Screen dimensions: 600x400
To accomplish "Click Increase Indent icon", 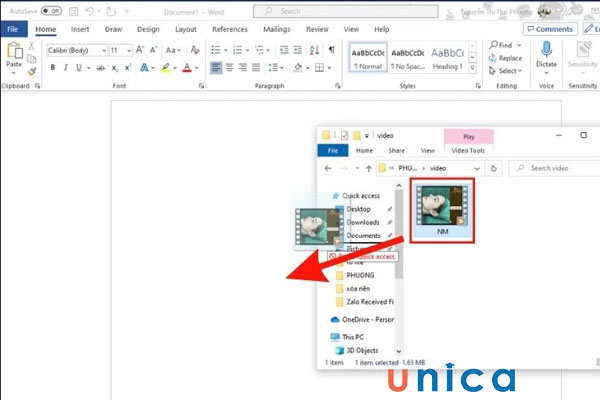I will click(297, 50).
